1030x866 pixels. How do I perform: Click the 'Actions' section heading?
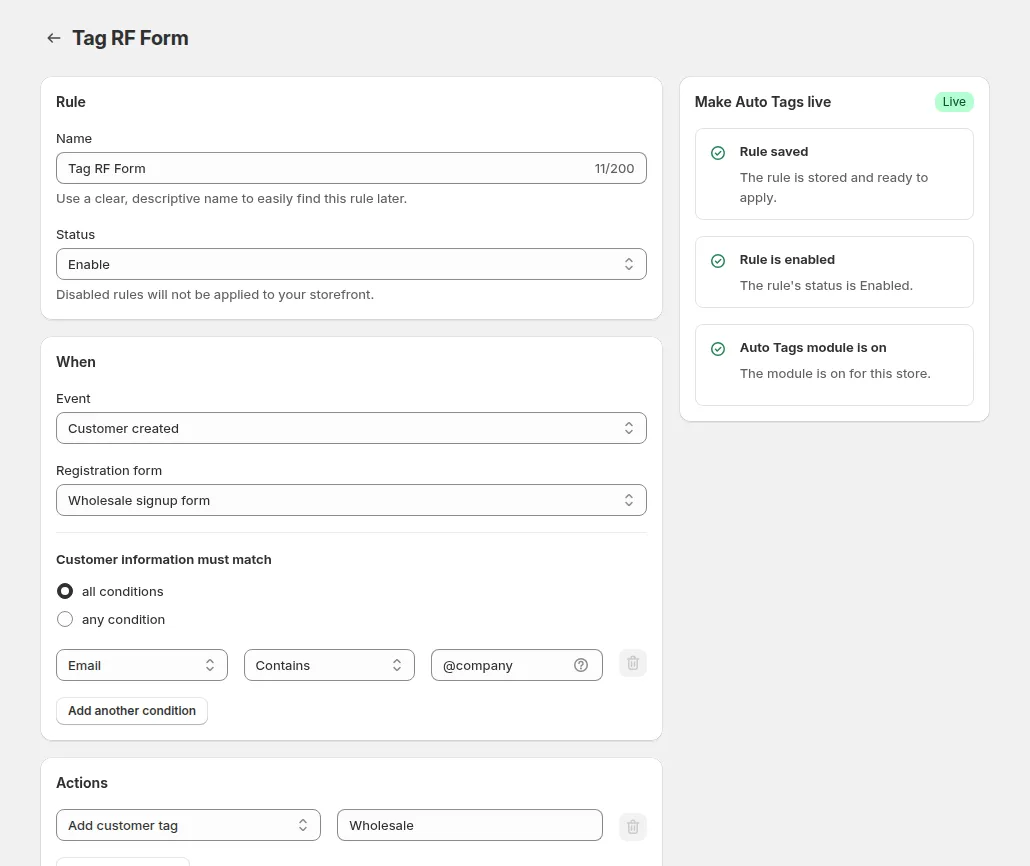[81, 783]
